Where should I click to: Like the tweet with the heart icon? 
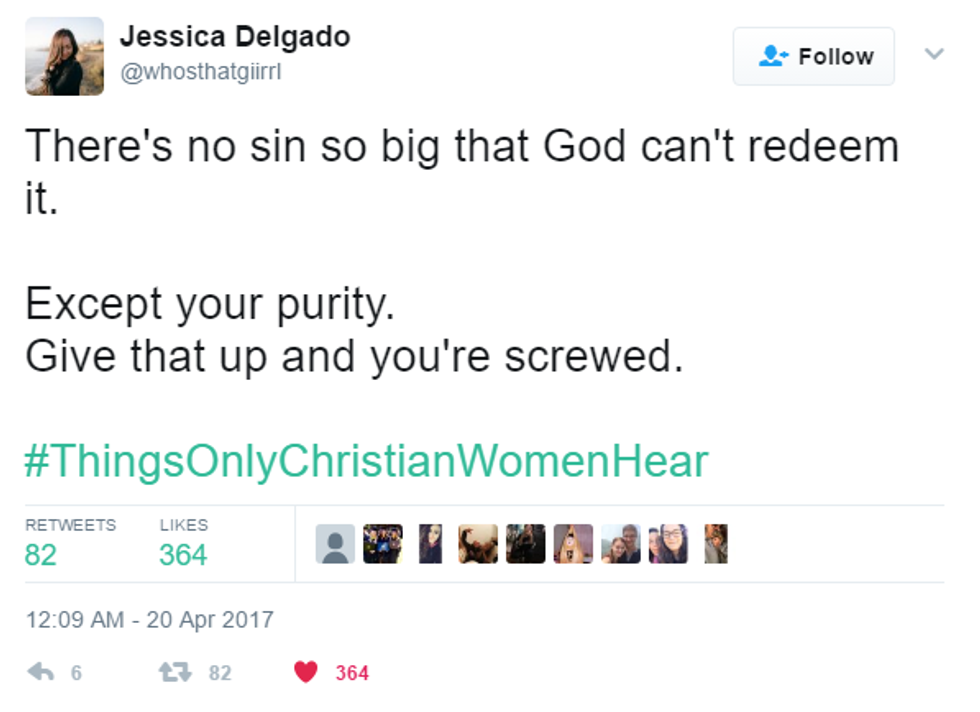[306, 672]
